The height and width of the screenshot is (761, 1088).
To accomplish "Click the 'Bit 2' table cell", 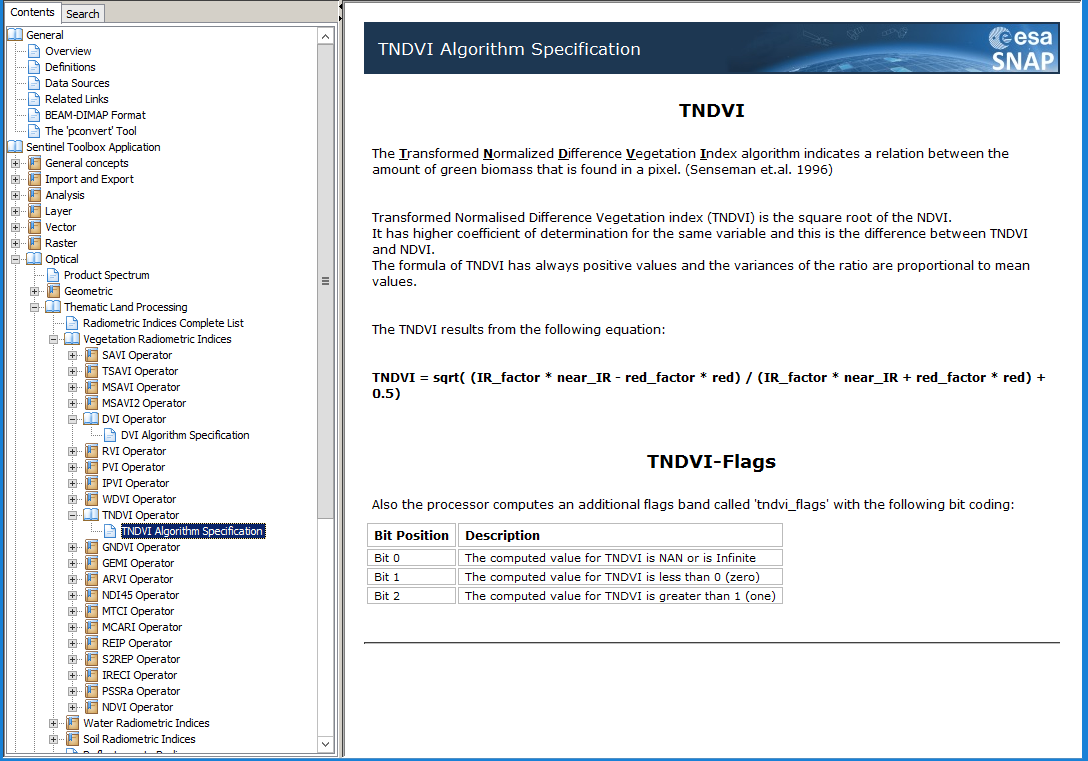I will pos(411,596).
